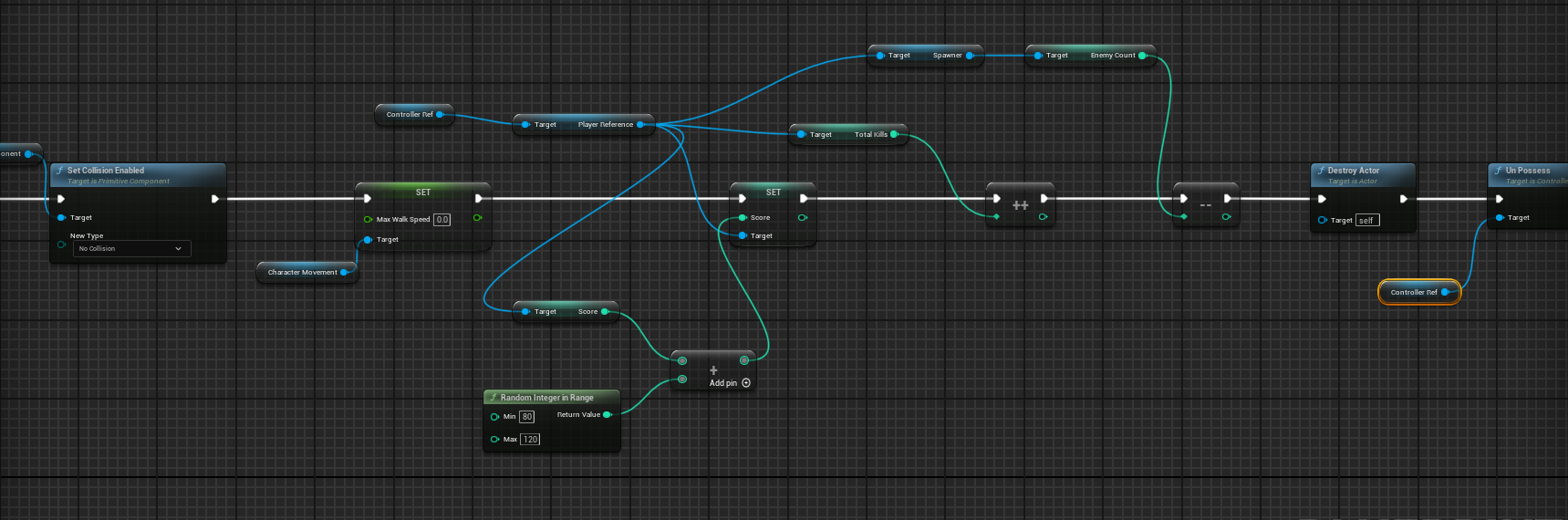Click decrement -- node exec output pin

pos(1228,199)
